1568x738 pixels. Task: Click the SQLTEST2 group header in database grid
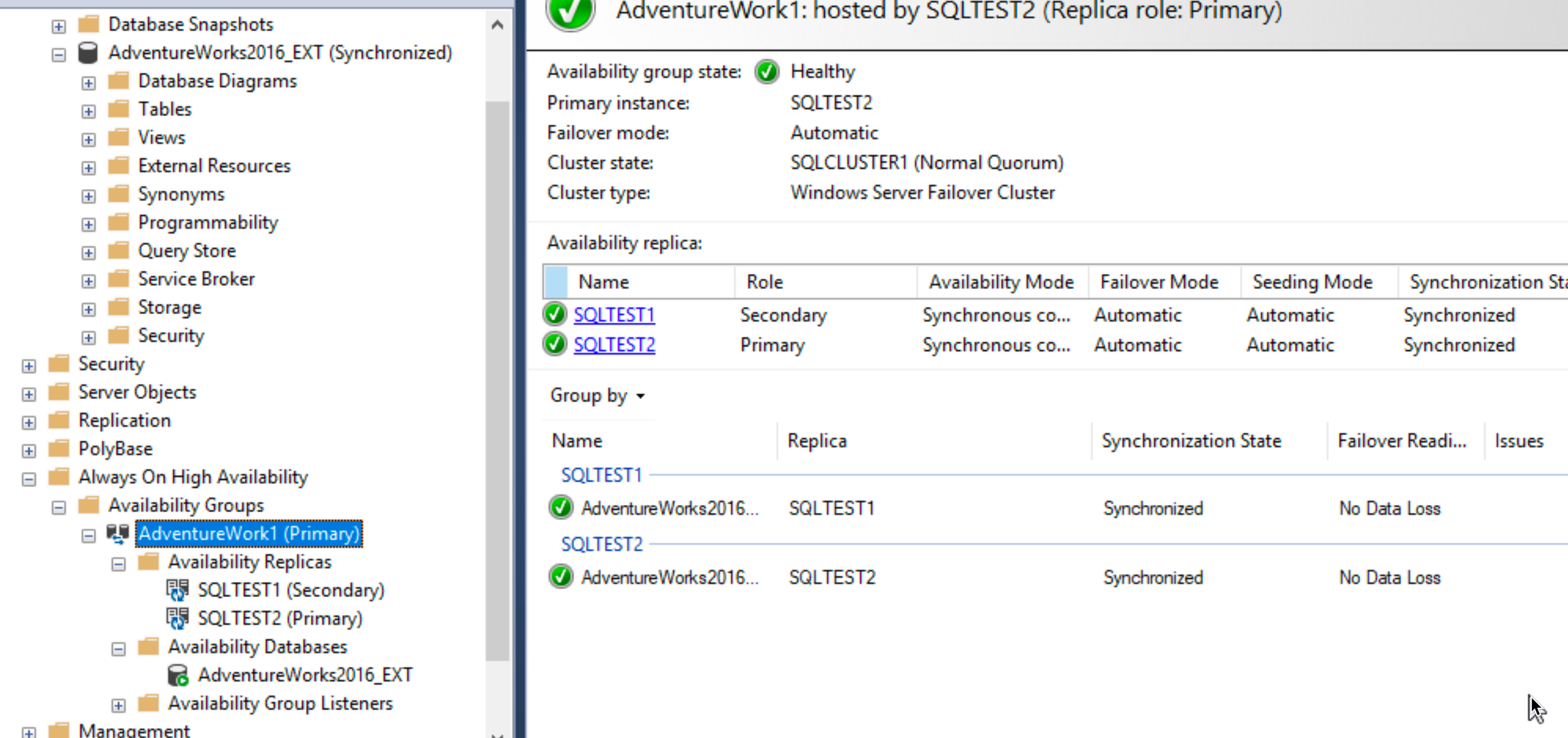coord(602,544)
